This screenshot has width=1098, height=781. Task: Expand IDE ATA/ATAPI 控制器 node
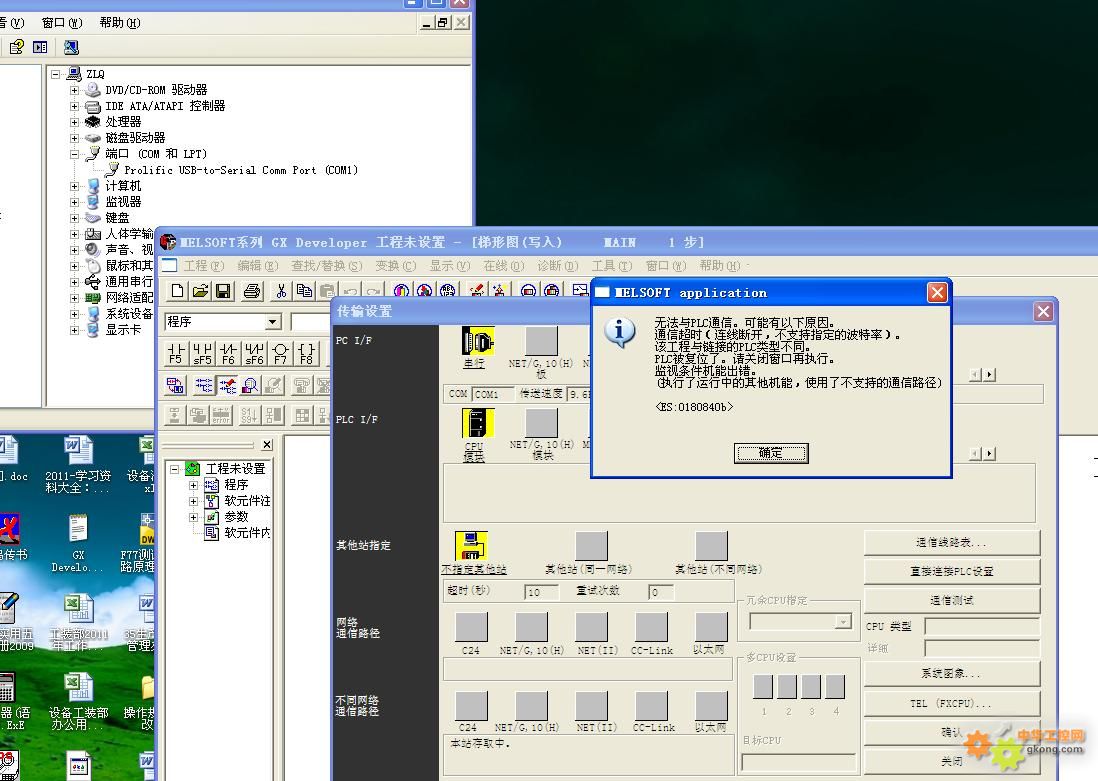[74, 106]
